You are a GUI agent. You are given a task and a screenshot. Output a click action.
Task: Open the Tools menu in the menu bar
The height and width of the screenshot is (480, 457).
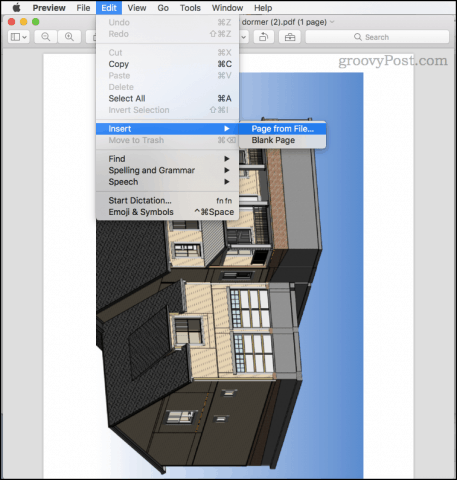coord(190,8)
